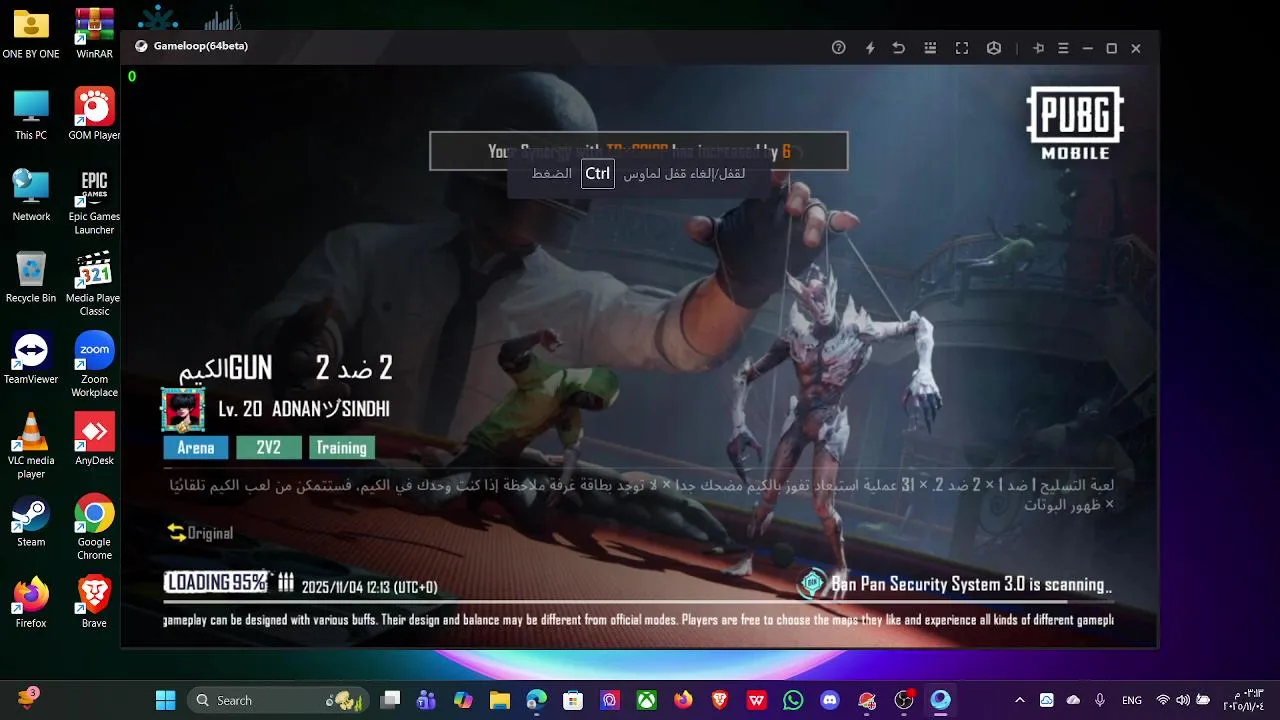The width and height of the screenshot is (1280, 720).
Task: Open TeamViewer desktop shortcut
Action: click(x=31, y=359)
